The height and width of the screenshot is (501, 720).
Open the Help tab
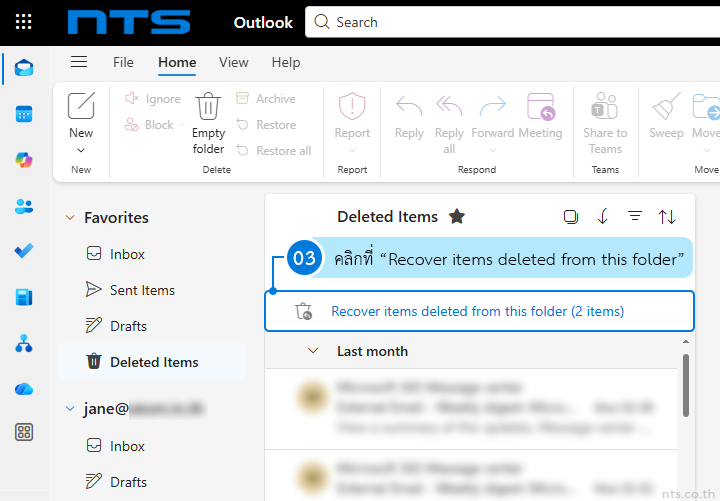coord(286,62)
